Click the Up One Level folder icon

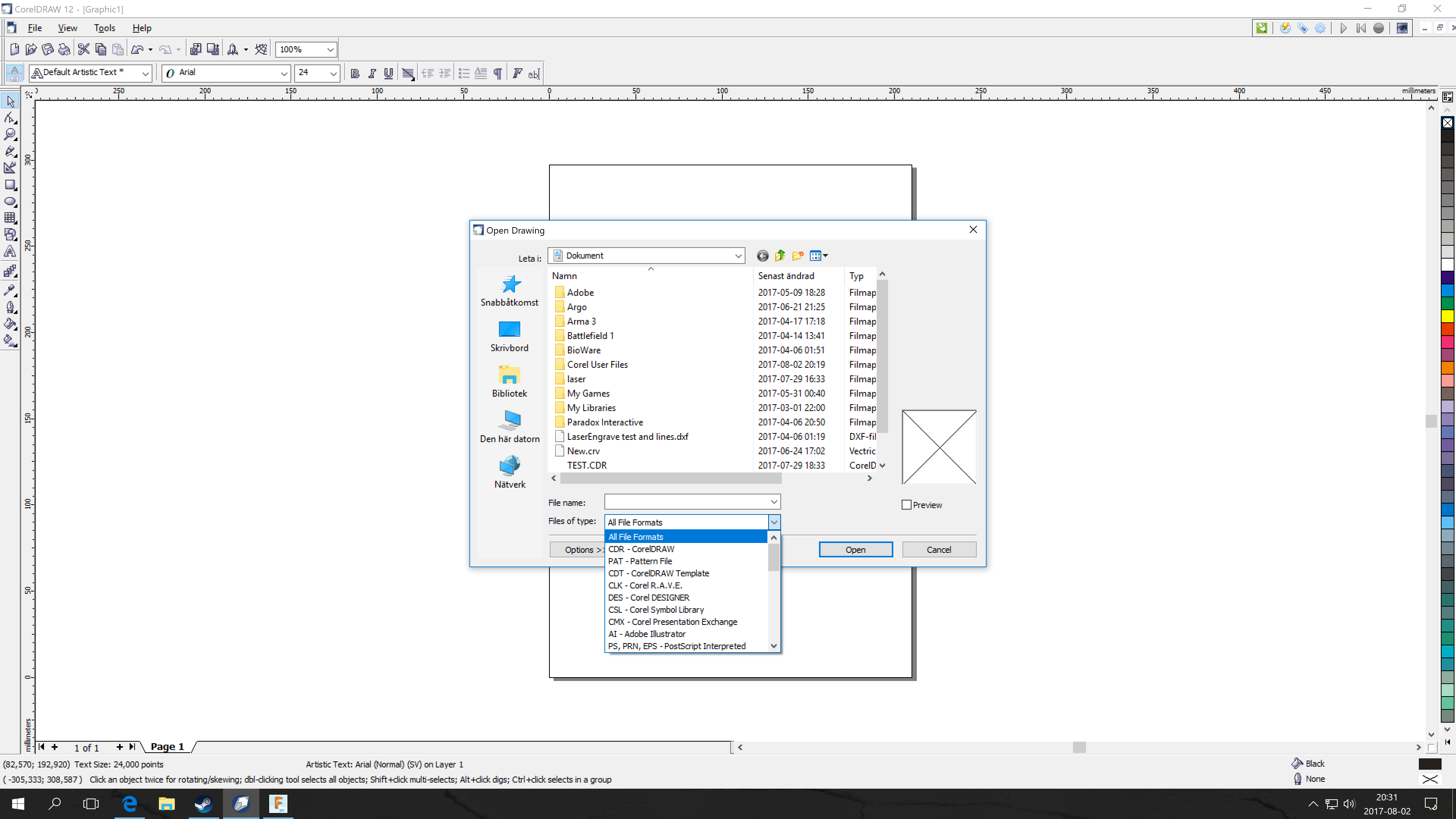click(780, 256)
